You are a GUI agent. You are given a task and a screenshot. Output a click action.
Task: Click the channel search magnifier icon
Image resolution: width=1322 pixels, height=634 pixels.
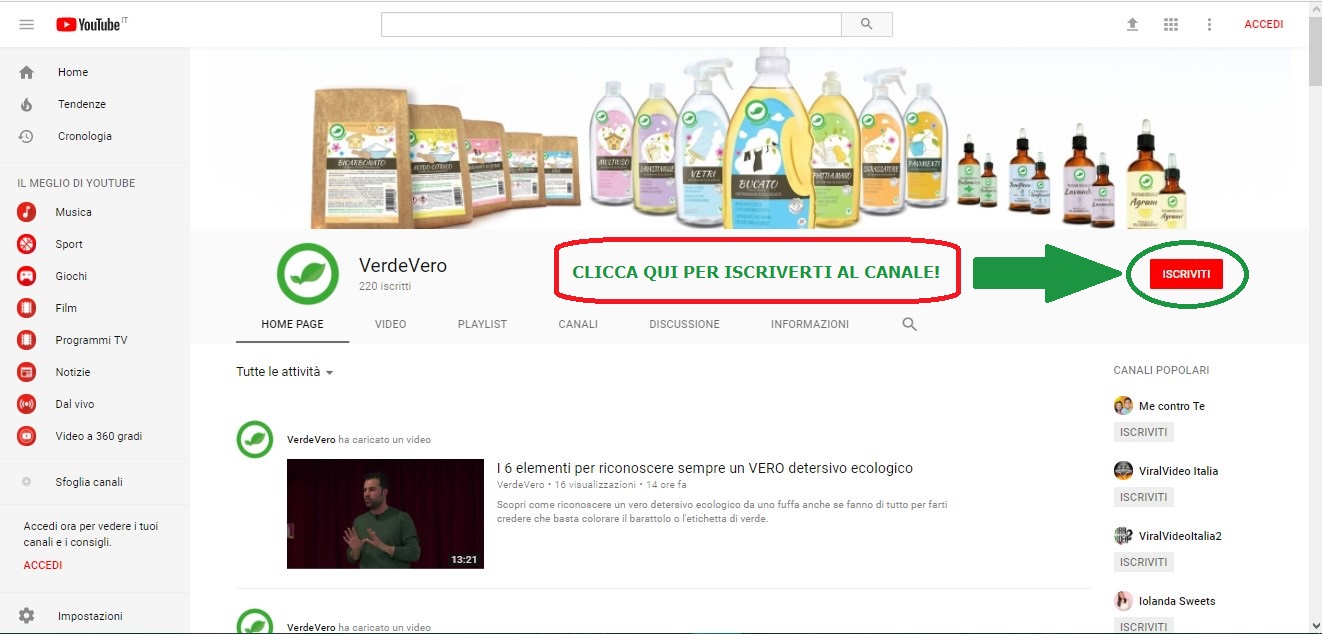point(909,324)
